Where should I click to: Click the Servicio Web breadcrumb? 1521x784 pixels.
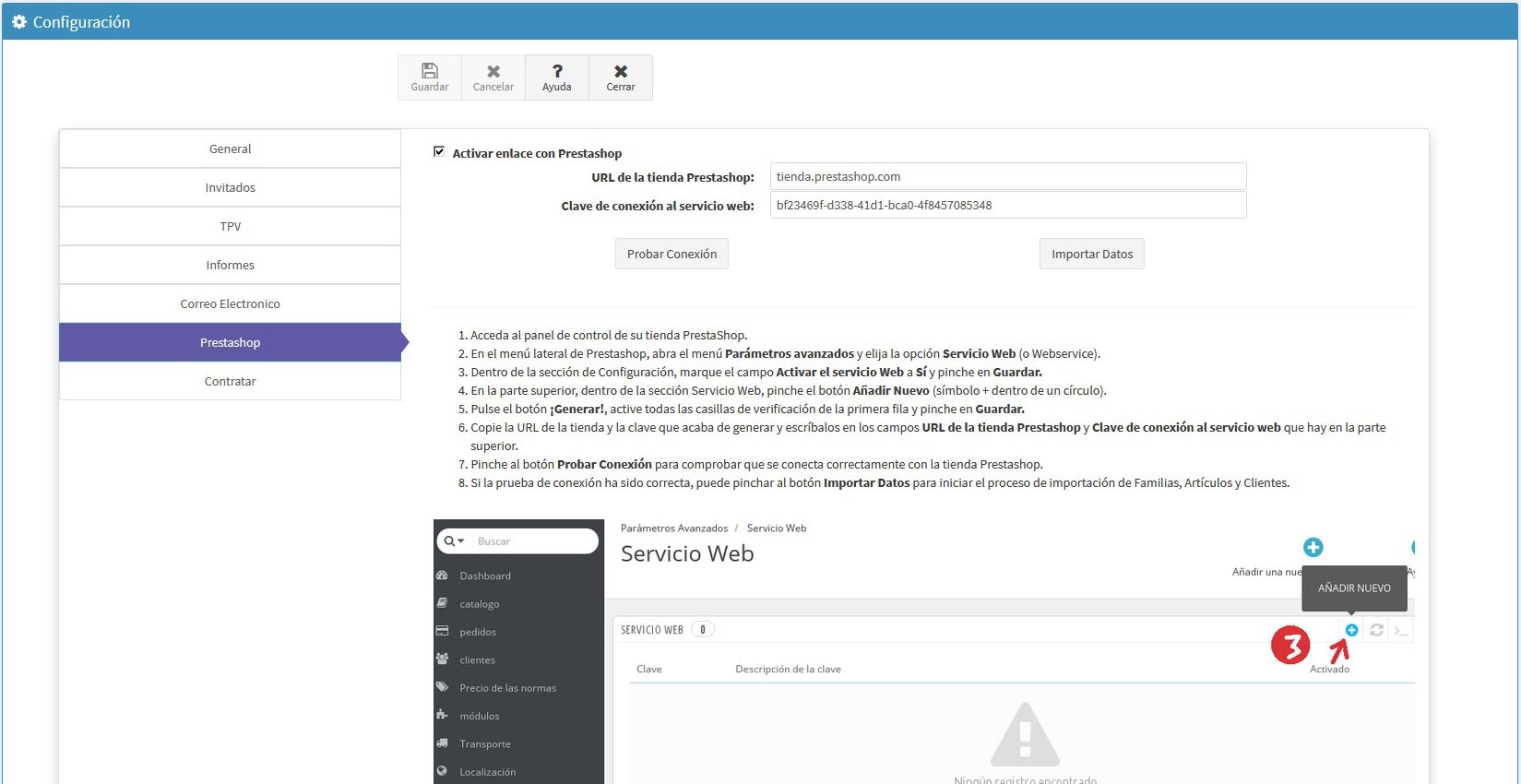tap(777, 529)
